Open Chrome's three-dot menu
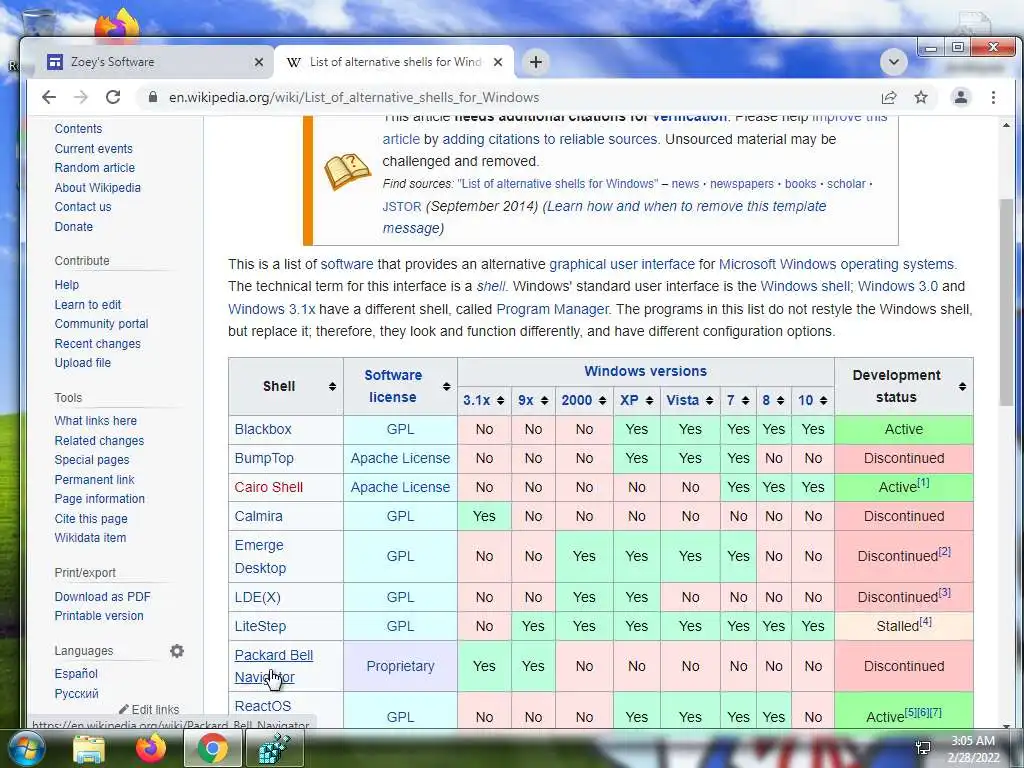Image resolution: width=1024 pixels, height=768 pixels. click(x=993, y=97)
